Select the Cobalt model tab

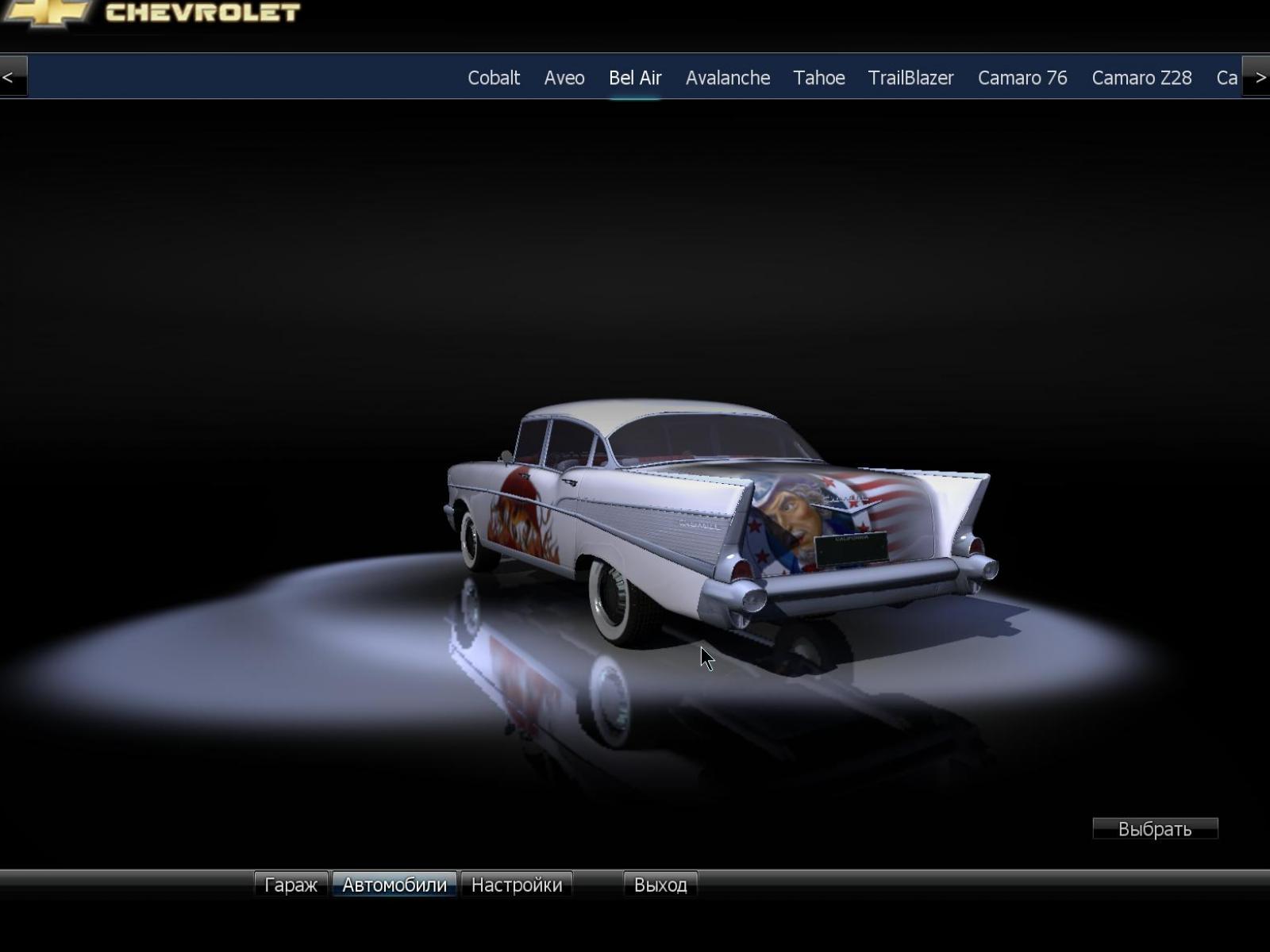click(493, 78)
